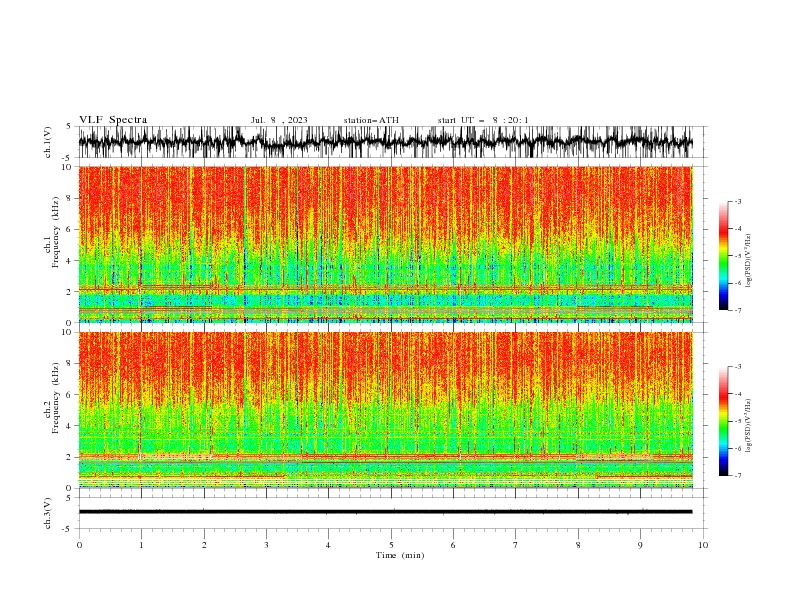
Task: Click the "start UT = 8:20:1" header text
Action: [x=483, y=120]
